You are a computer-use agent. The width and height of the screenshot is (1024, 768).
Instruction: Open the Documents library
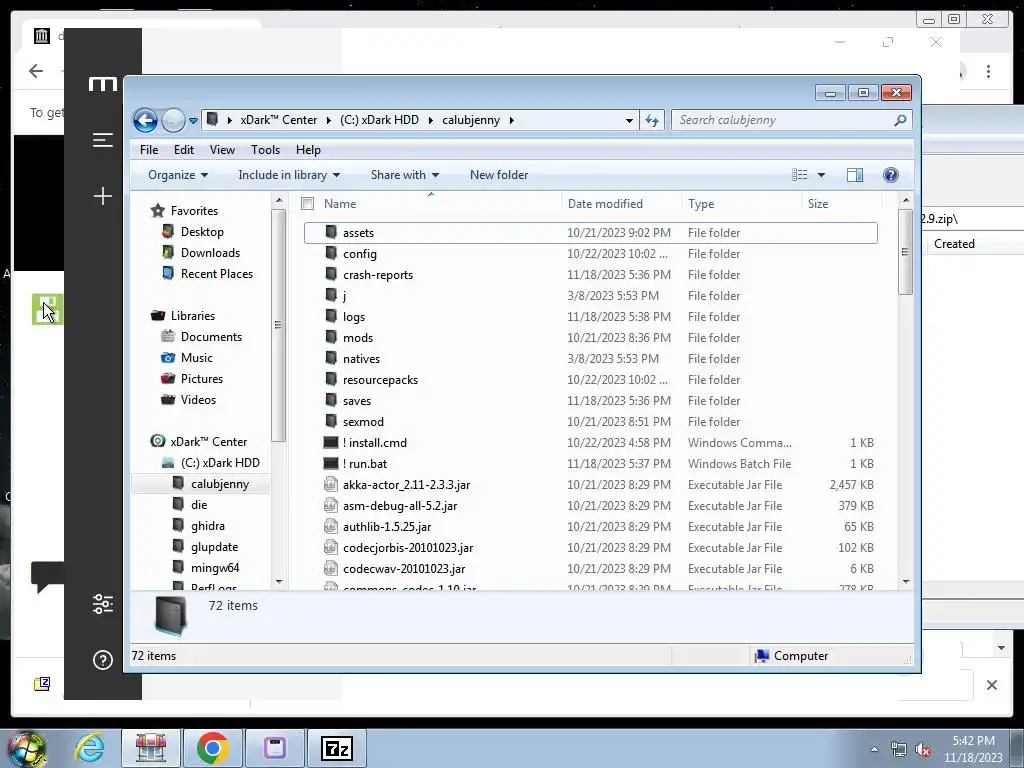[211, 337]
